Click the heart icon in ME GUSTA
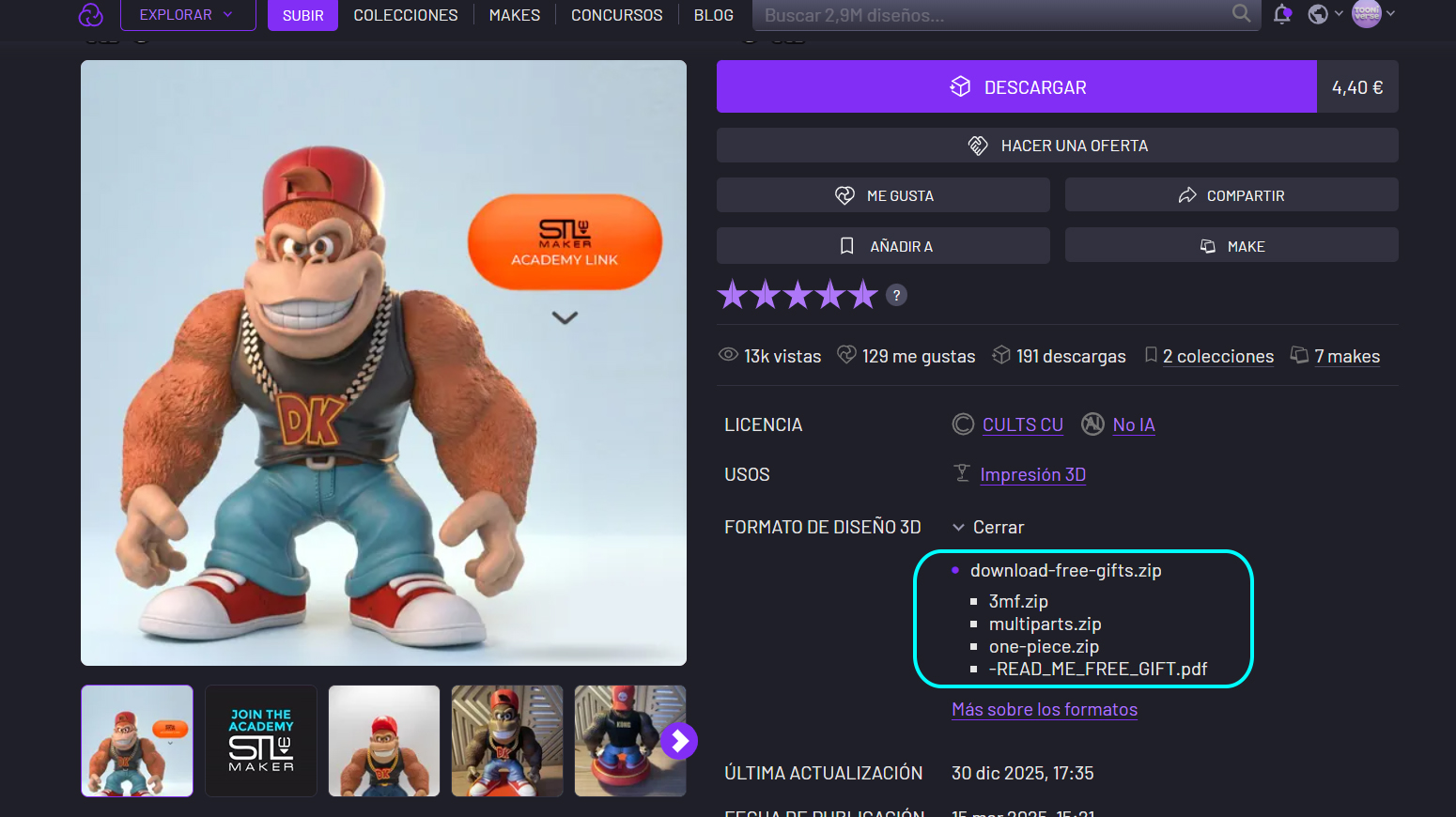 (x=844, y=195)
